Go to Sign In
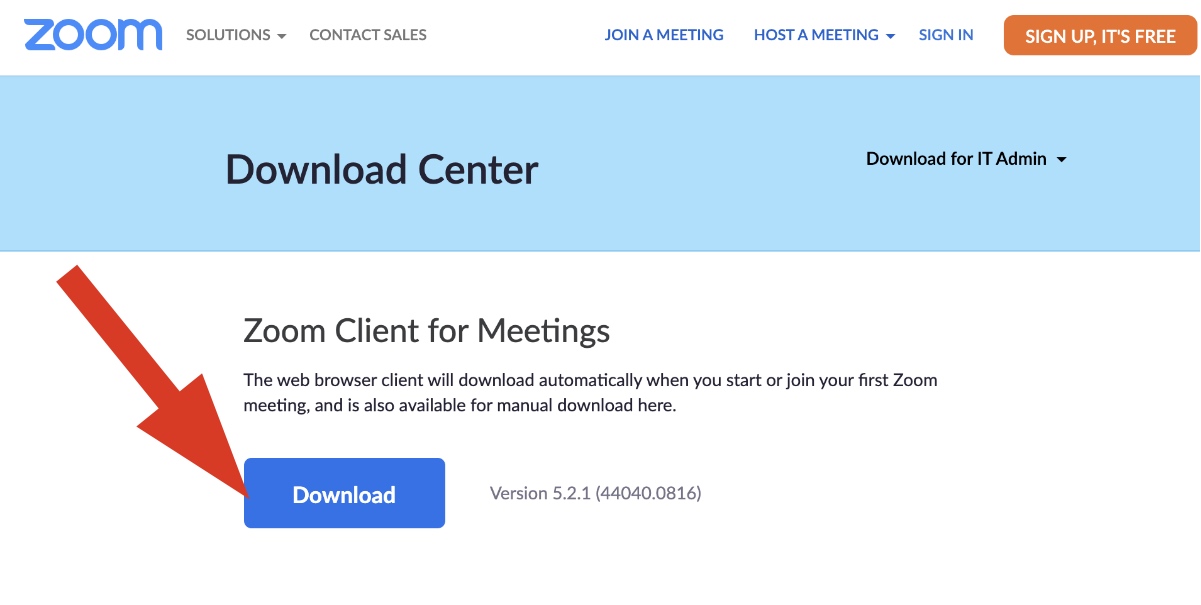Viewport: 1201px width, 605px height. (x=946, y=35)
